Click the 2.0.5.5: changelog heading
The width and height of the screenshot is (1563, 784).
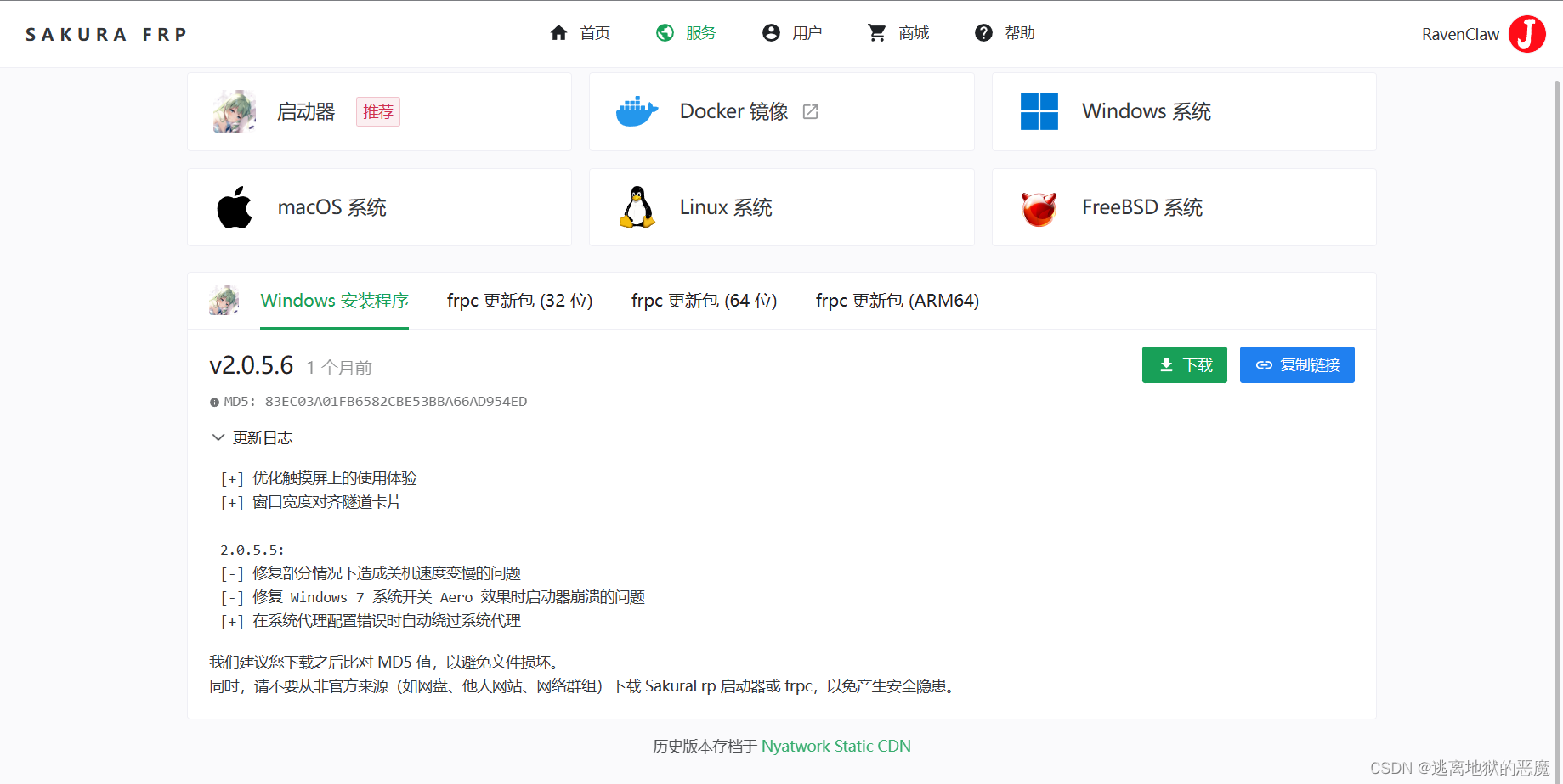tap(252, 550)
